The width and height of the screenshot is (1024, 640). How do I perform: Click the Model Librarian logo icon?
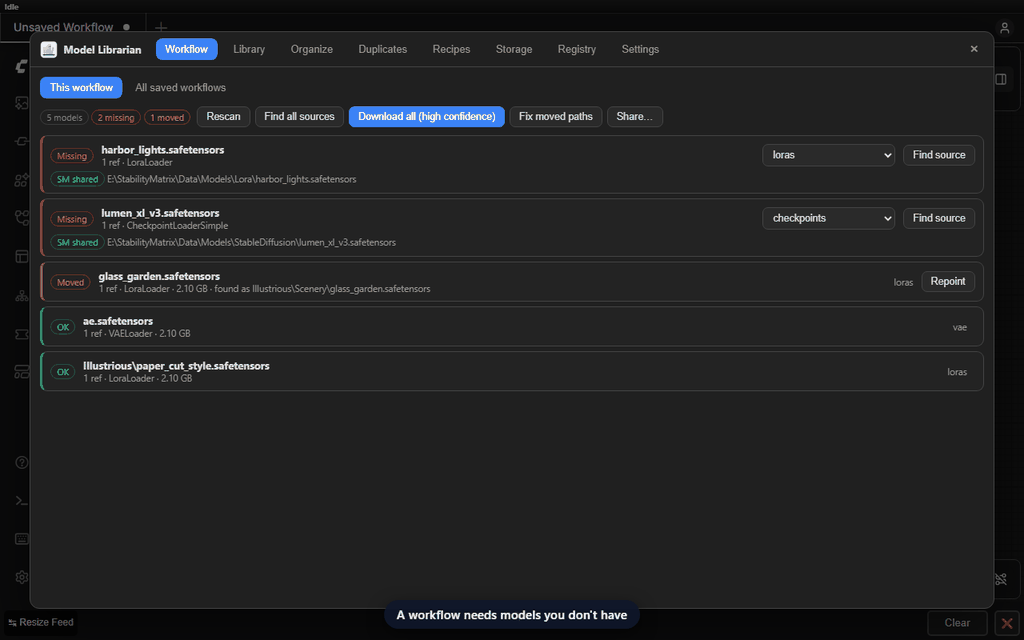(x=48, y=50)
